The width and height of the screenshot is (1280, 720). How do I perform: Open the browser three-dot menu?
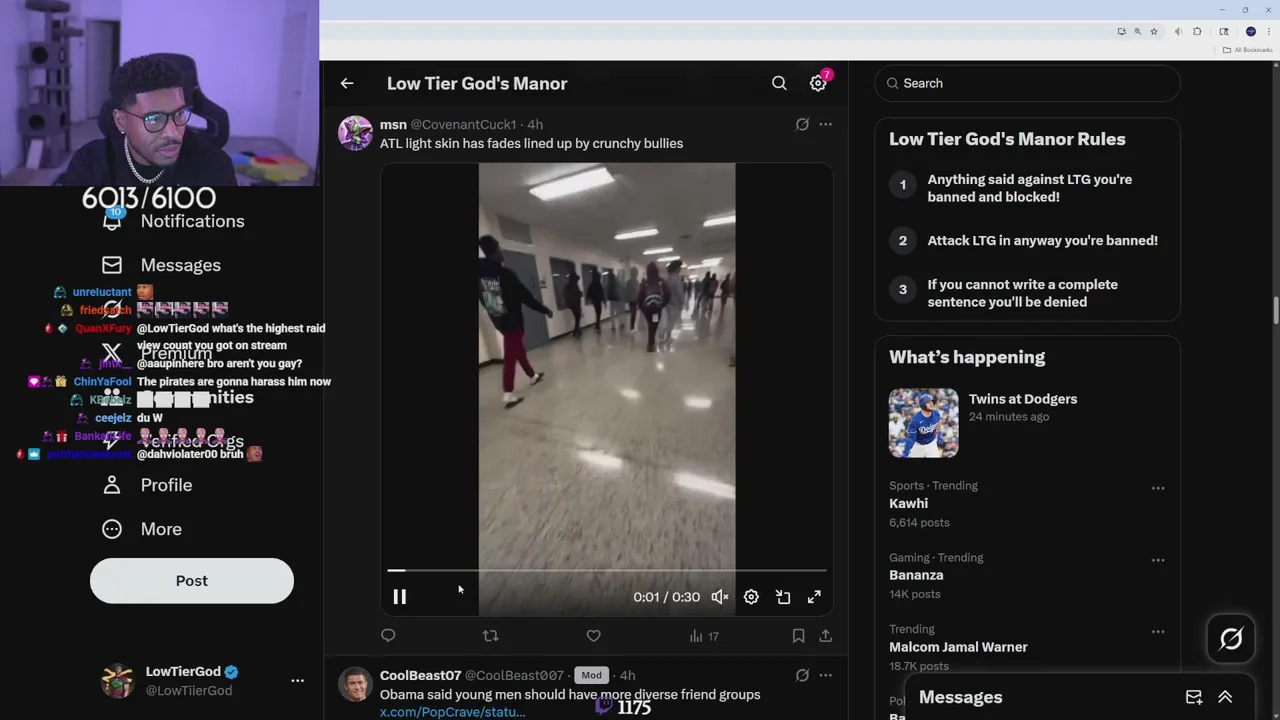coord(1269,31)
